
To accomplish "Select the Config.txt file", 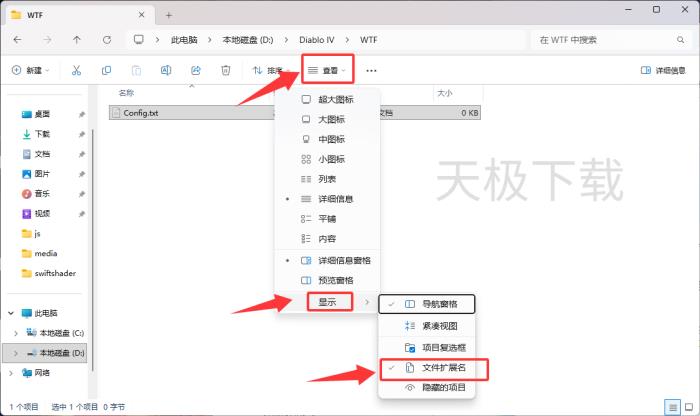I will (140, 112).
